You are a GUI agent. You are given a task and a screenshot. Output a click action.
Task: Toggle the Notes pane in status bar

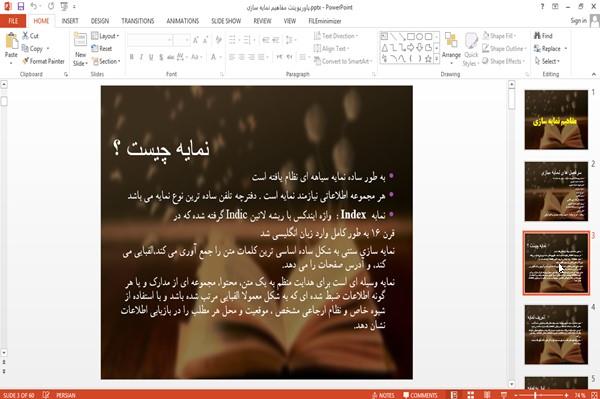click(x=383, y=395)
